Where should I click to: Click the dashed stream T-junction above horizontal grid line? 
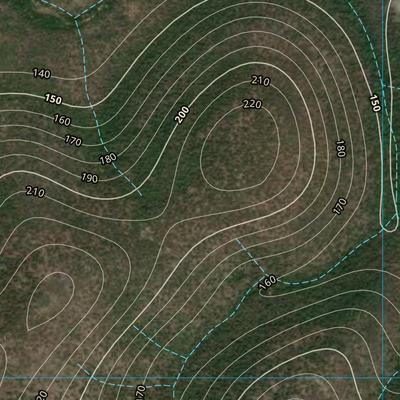[x=186, y=358]
